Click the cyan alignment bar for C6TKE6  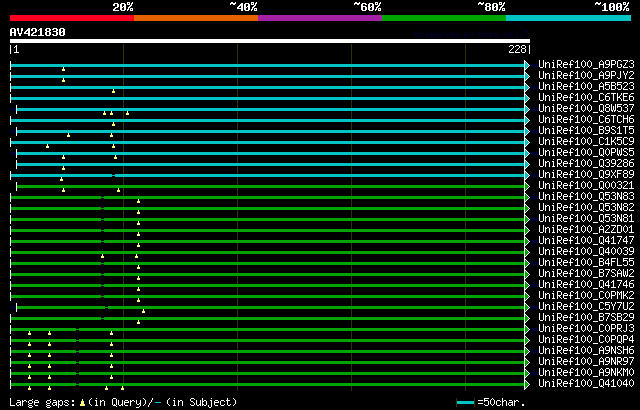tap(267, 98)
